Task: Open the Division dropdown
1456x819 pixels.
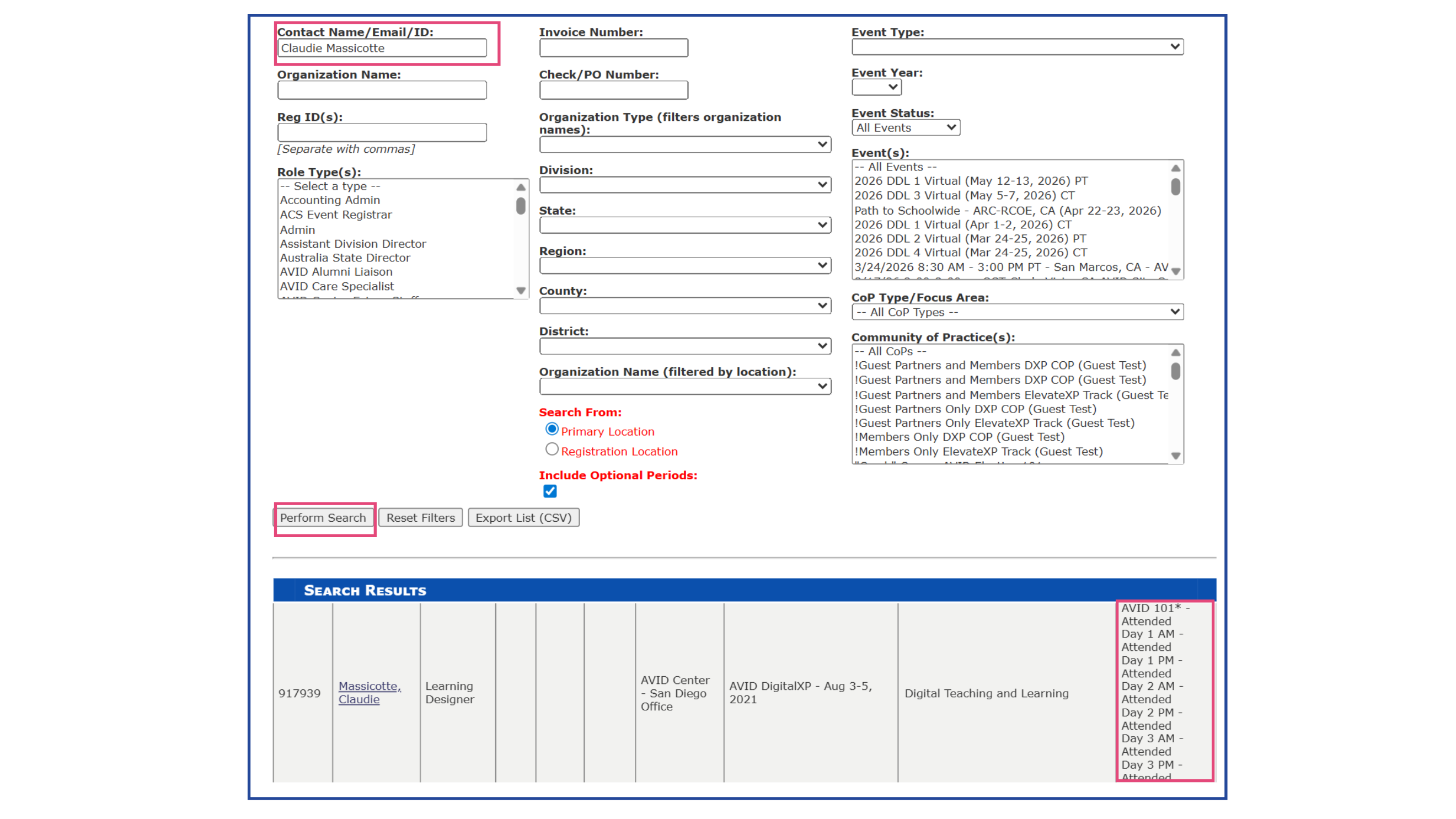Action: [685, 185]
